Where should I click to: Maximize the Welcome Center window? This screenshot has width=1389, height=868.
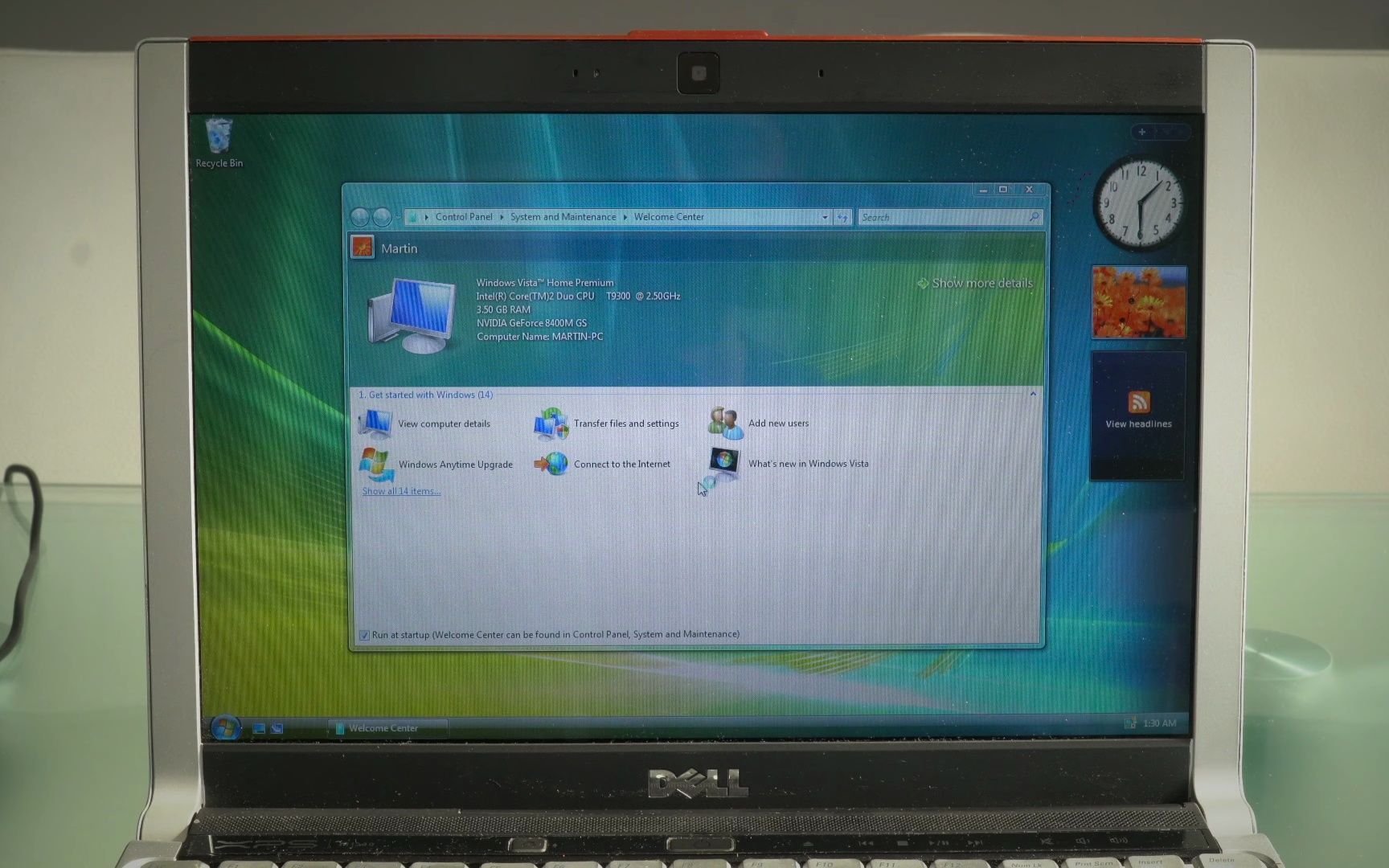pyautogui.click(x=1003, y=190)
